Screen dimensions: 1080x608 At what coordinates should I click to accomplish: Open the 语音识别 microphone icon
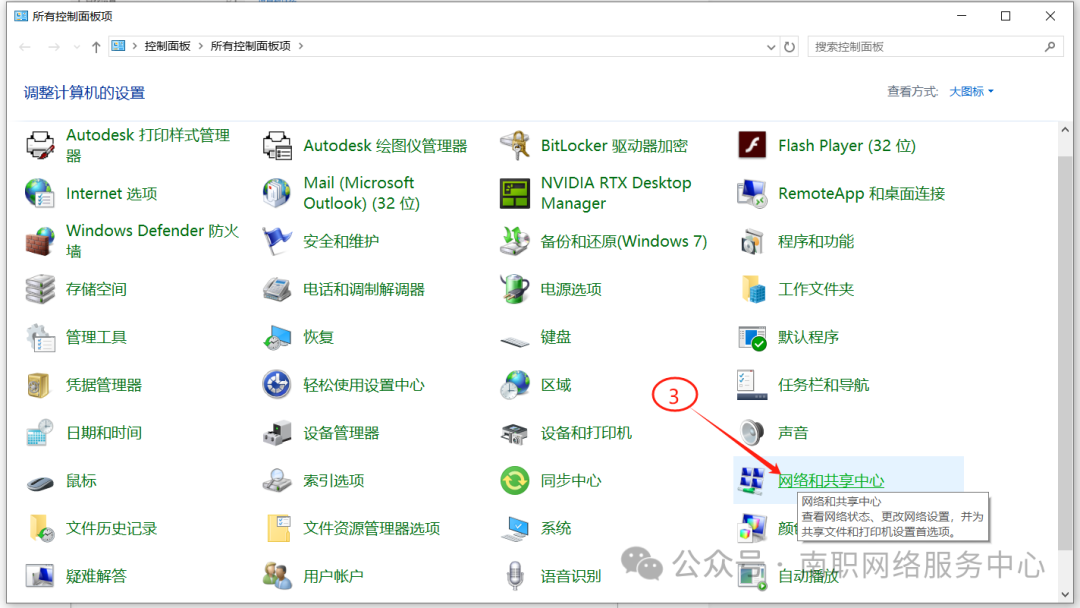coord(515,576)
